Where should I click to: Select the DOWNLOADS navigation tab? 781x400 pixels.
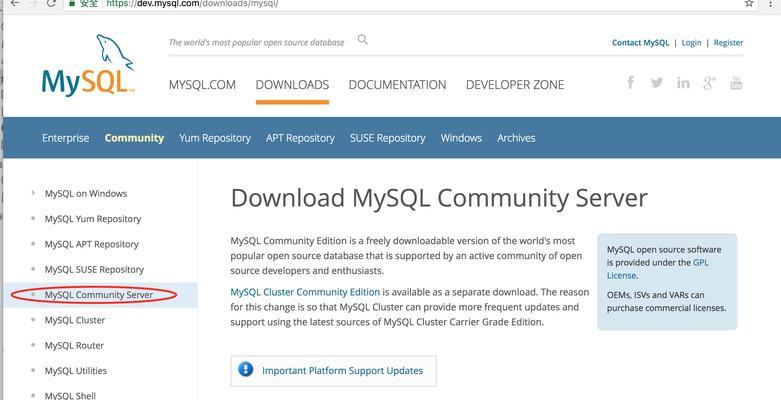pyautogui.click(x=292, y=85)
